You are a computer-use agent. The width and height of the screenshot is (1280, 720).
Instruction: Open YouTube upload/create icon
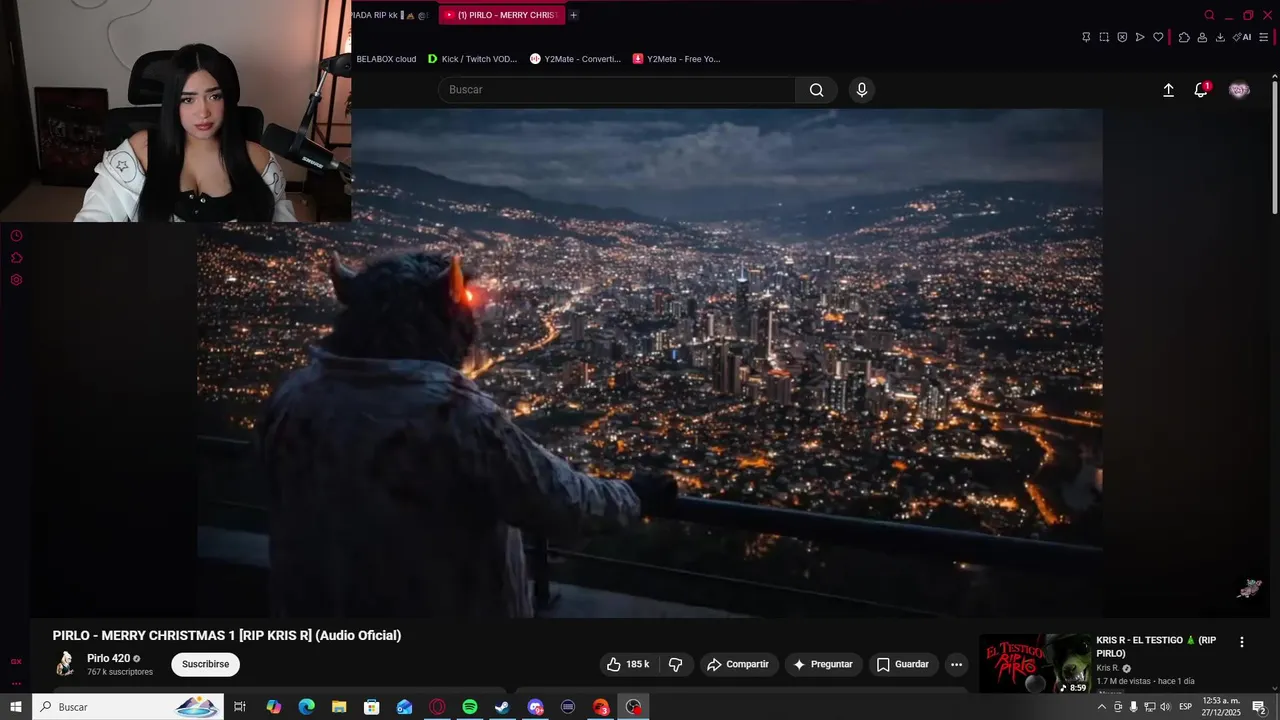coord(1168,90)
